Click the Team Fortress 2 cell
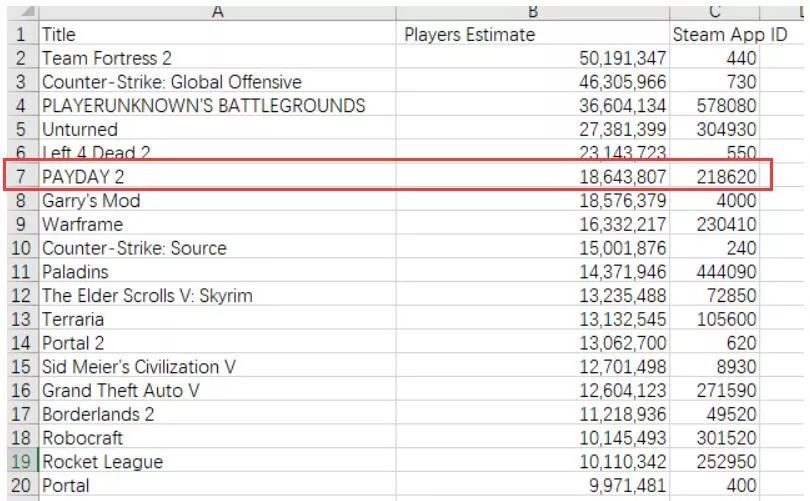Image resolution: width=810 pixels, height=501 pixels. coord(217,58)
